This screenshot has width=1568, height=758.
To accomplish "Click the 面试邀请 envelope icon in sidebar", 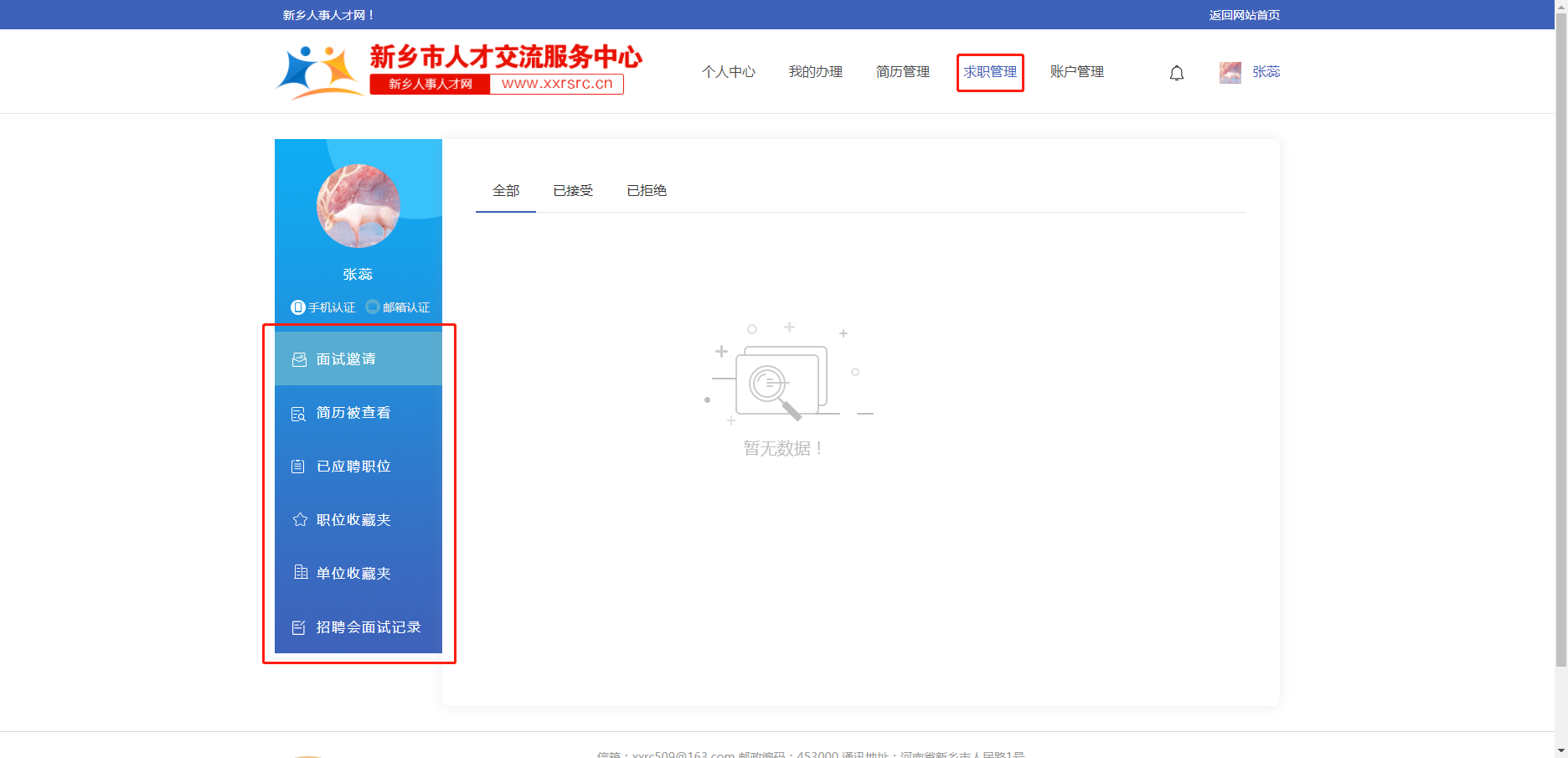I will [299, 359].
